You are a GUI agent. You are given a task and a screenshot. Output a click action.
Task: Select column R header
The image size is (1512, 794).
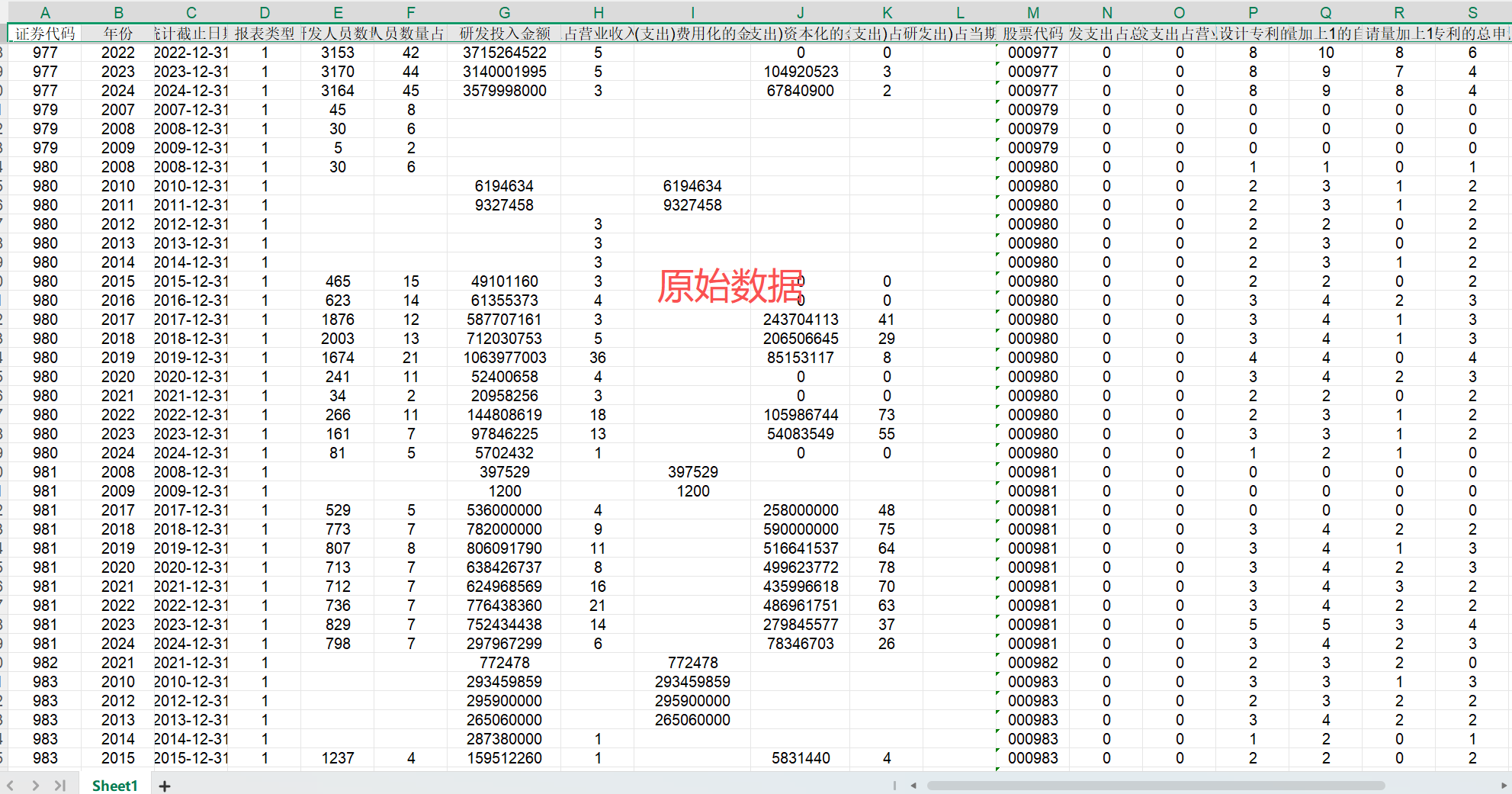(1399, 12)
